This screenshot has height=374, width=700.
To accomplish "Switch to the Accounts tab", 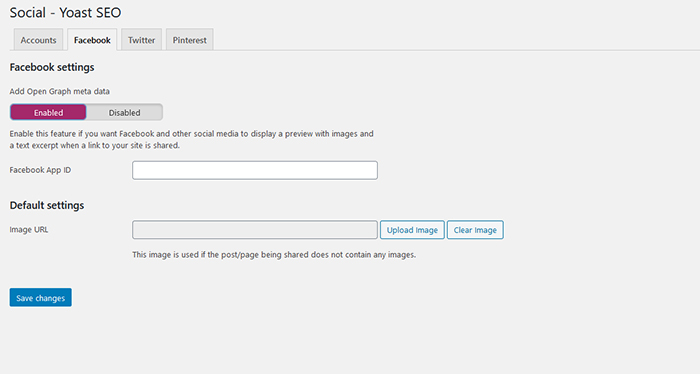I will click(38, 40).
